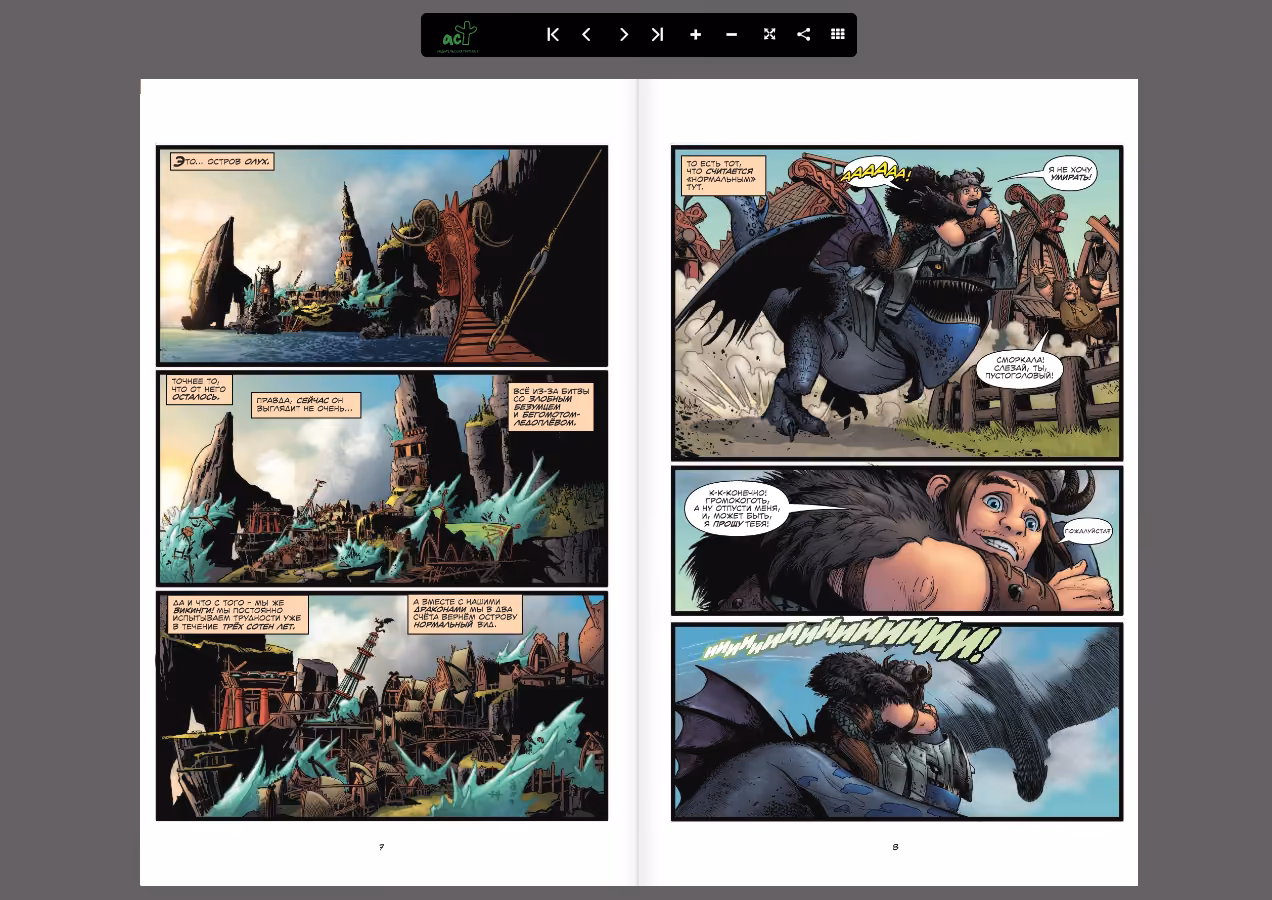The image size is (1272, 900).
Task: Go to the first page
Action: 553,34
